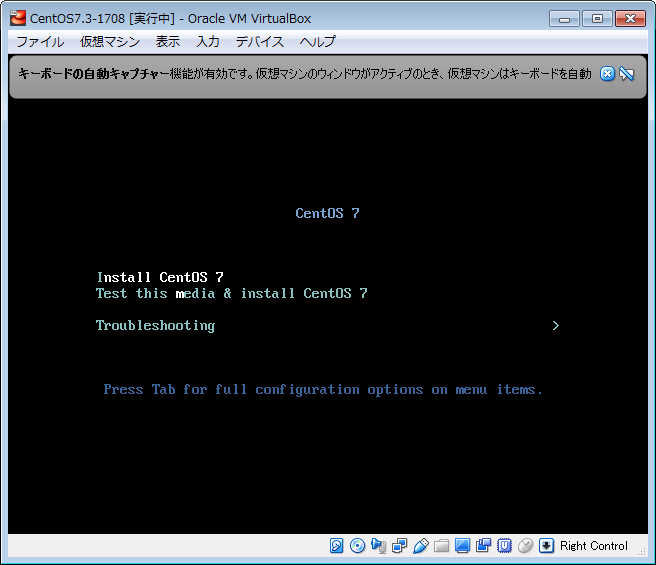Click the network adapter status icon
Image resolution: width=656 pixels, height=565 pixels.
400,546
